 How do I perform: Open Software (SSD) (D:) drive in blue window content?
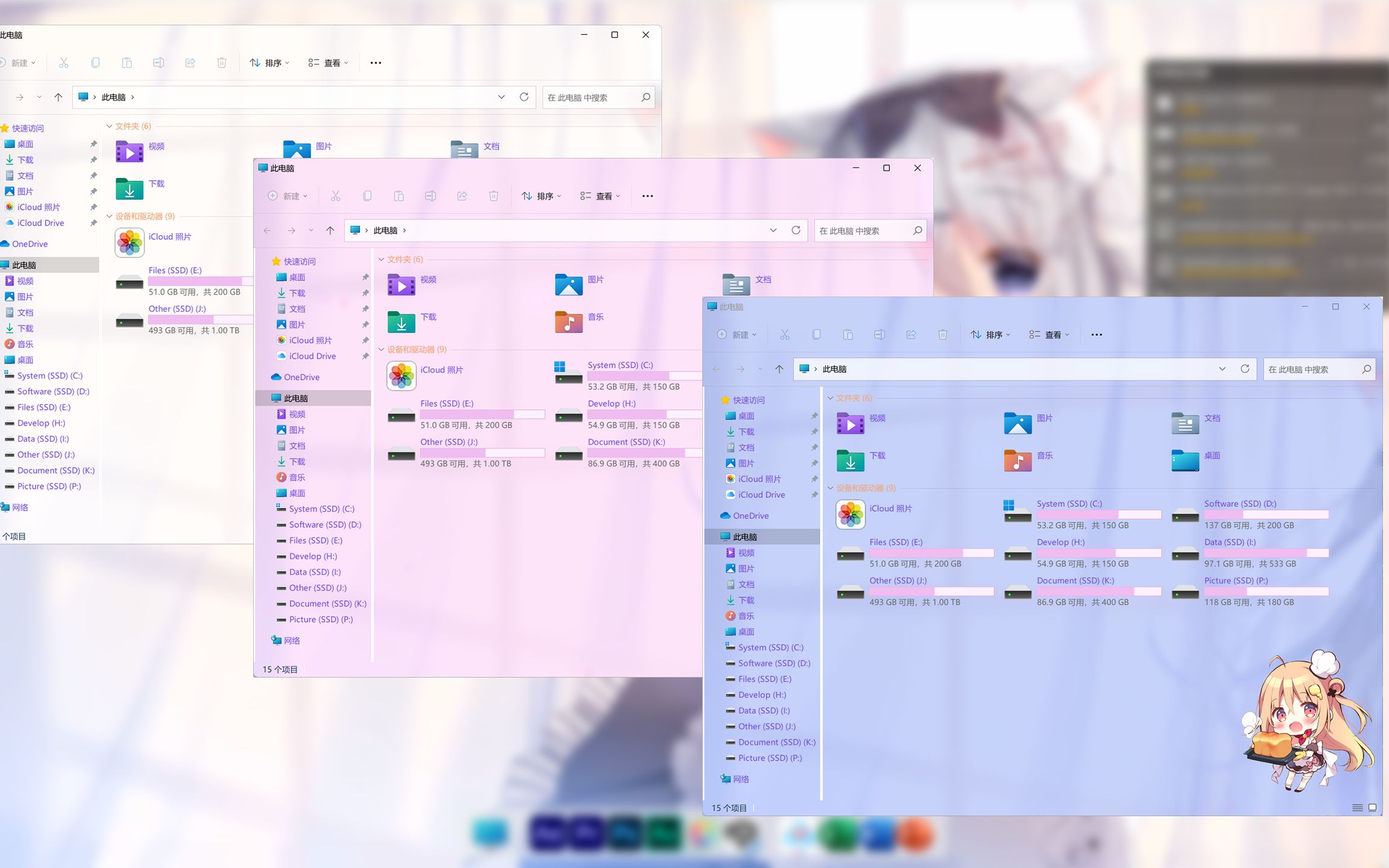point(1250,514)
